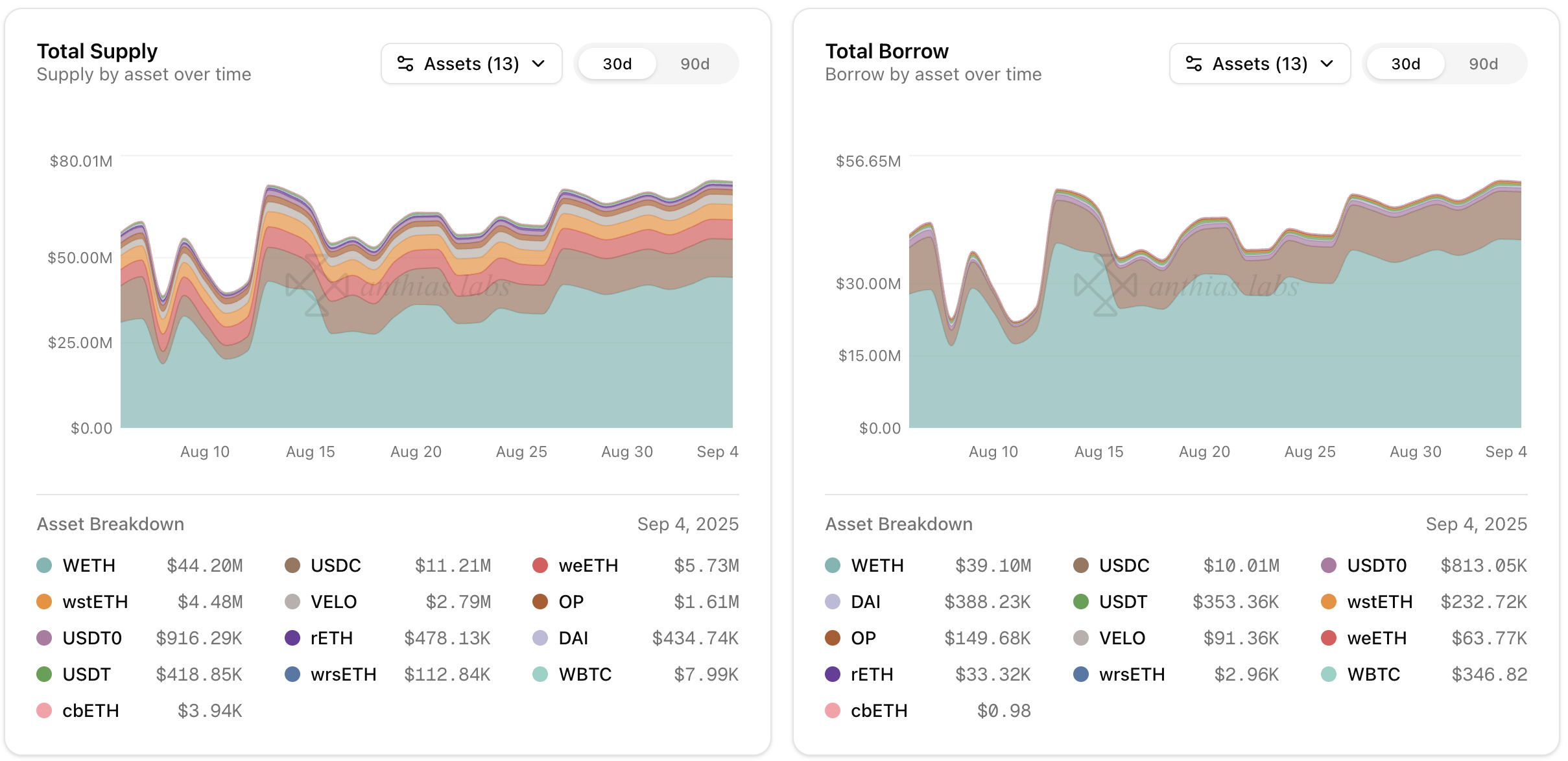Click filter sliders icon in Total Supply
The height and width of the screenshot is (761, 1568).
pos(405,64)
